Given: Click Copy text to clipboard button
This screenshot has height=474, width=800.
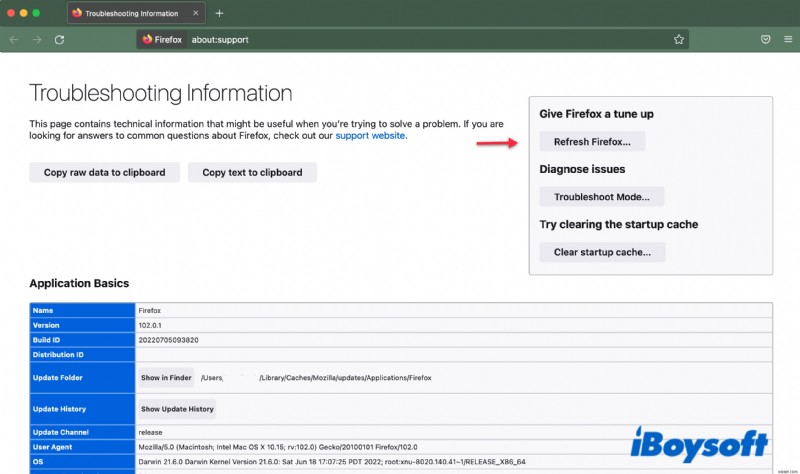Looking at the screenshot, I should point(252,172).
